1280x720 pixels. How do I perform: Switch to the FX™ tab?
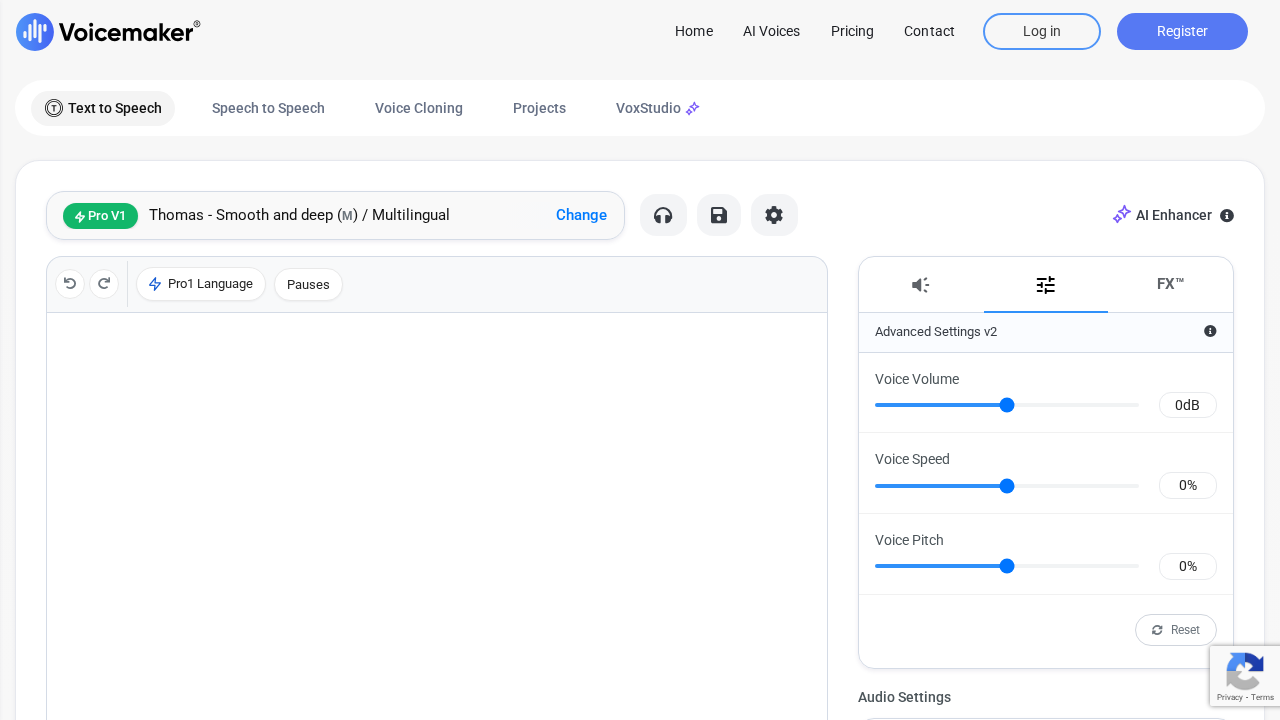(1170, 284)
